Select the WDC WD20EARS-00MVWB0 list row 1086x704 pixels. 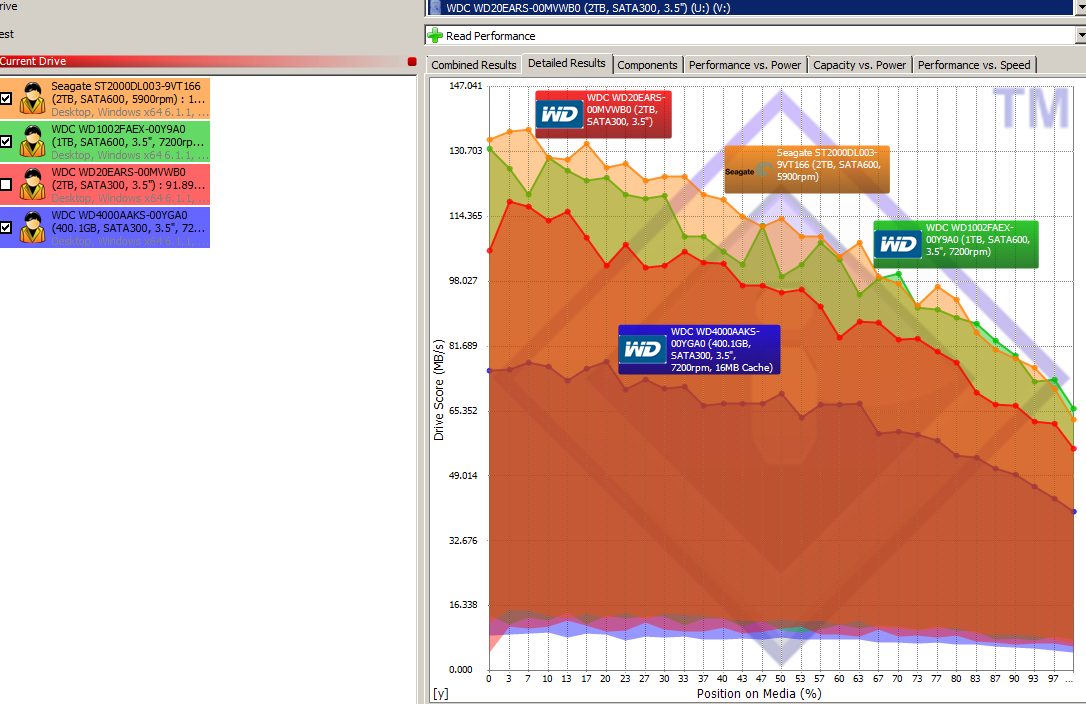coord(105,184)
